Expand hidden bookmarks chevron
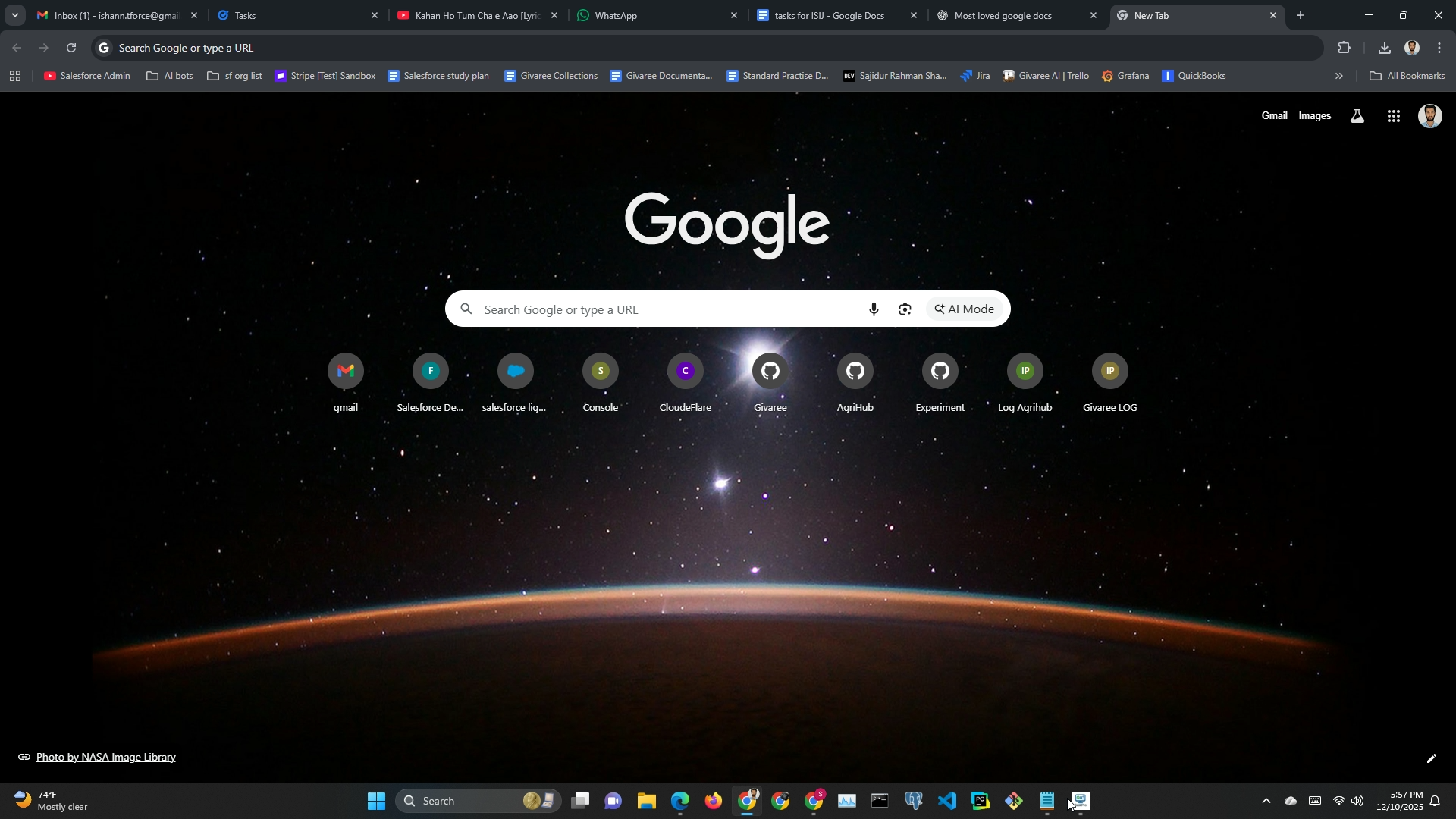The height and width of the screenshot is (819, 1456). (1338, 76)
